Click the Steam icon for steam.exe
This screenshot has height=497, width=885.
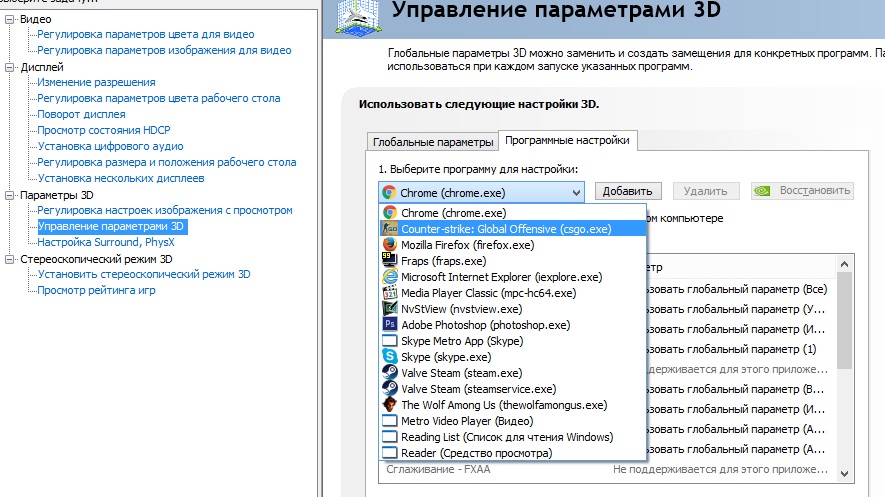[x=389, y=372]
